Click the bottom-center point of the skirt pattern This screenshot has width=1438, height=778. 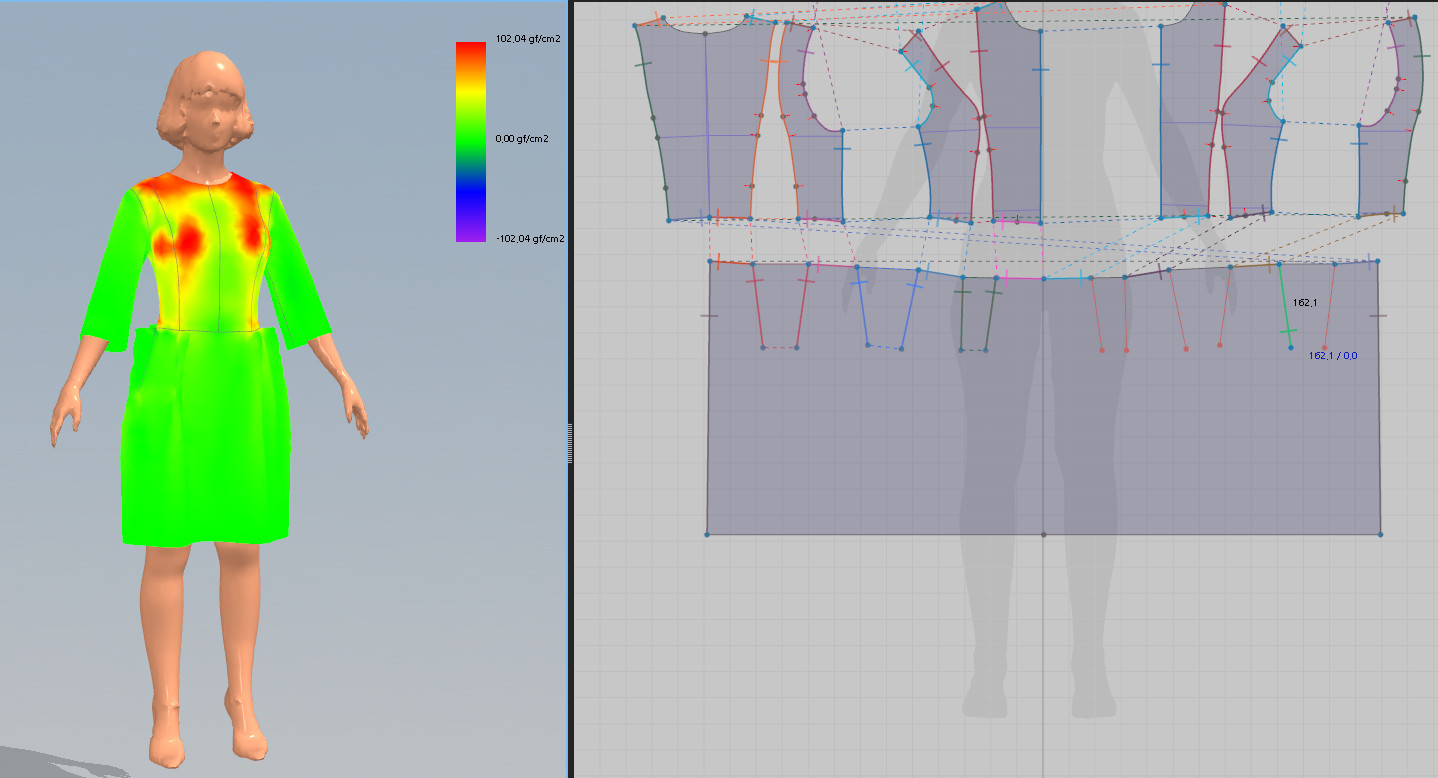(x=1043, y=534)
